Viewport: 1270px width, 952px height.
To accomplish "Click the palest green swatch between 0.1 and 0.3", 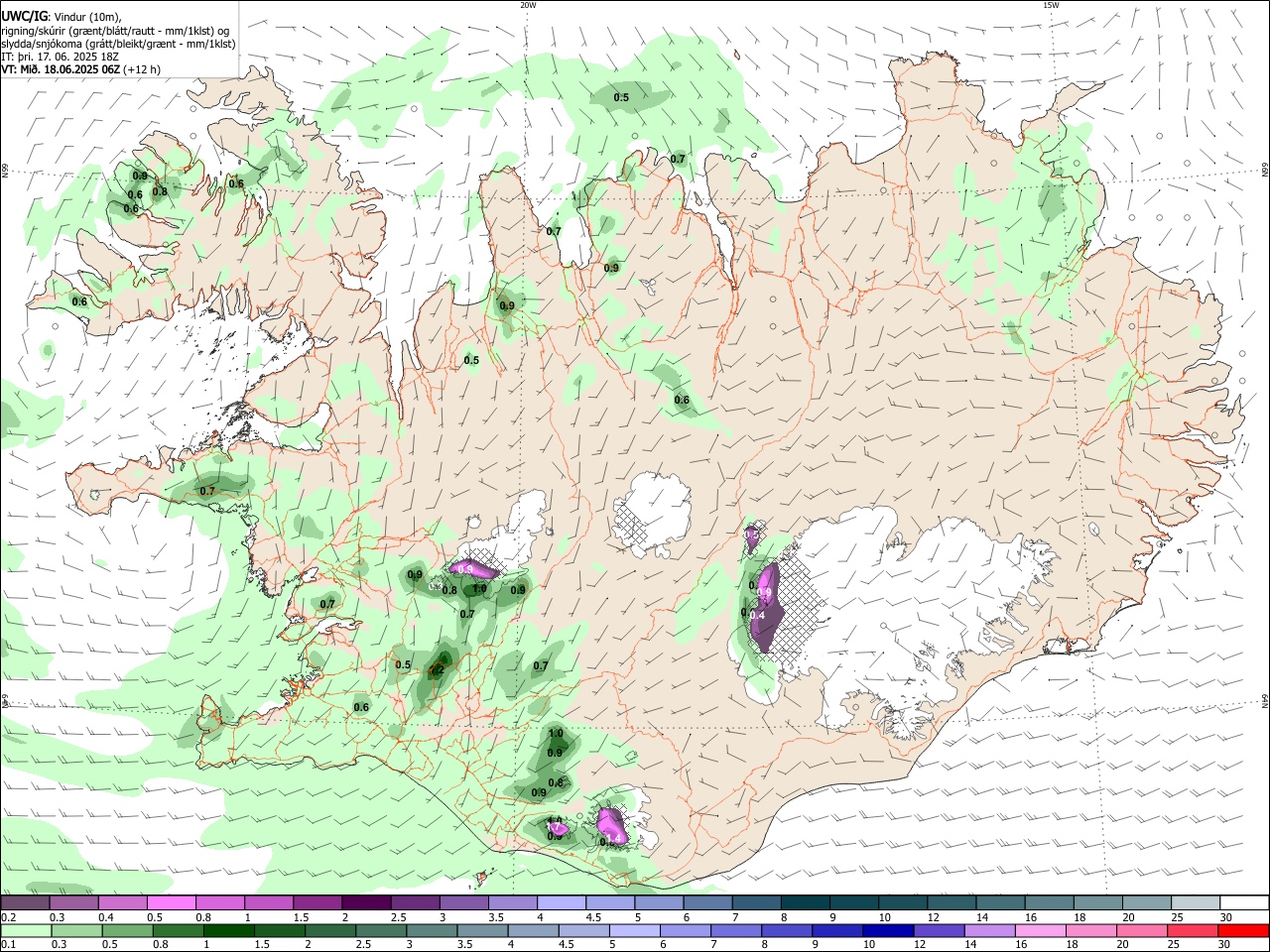I will point(25,930).
